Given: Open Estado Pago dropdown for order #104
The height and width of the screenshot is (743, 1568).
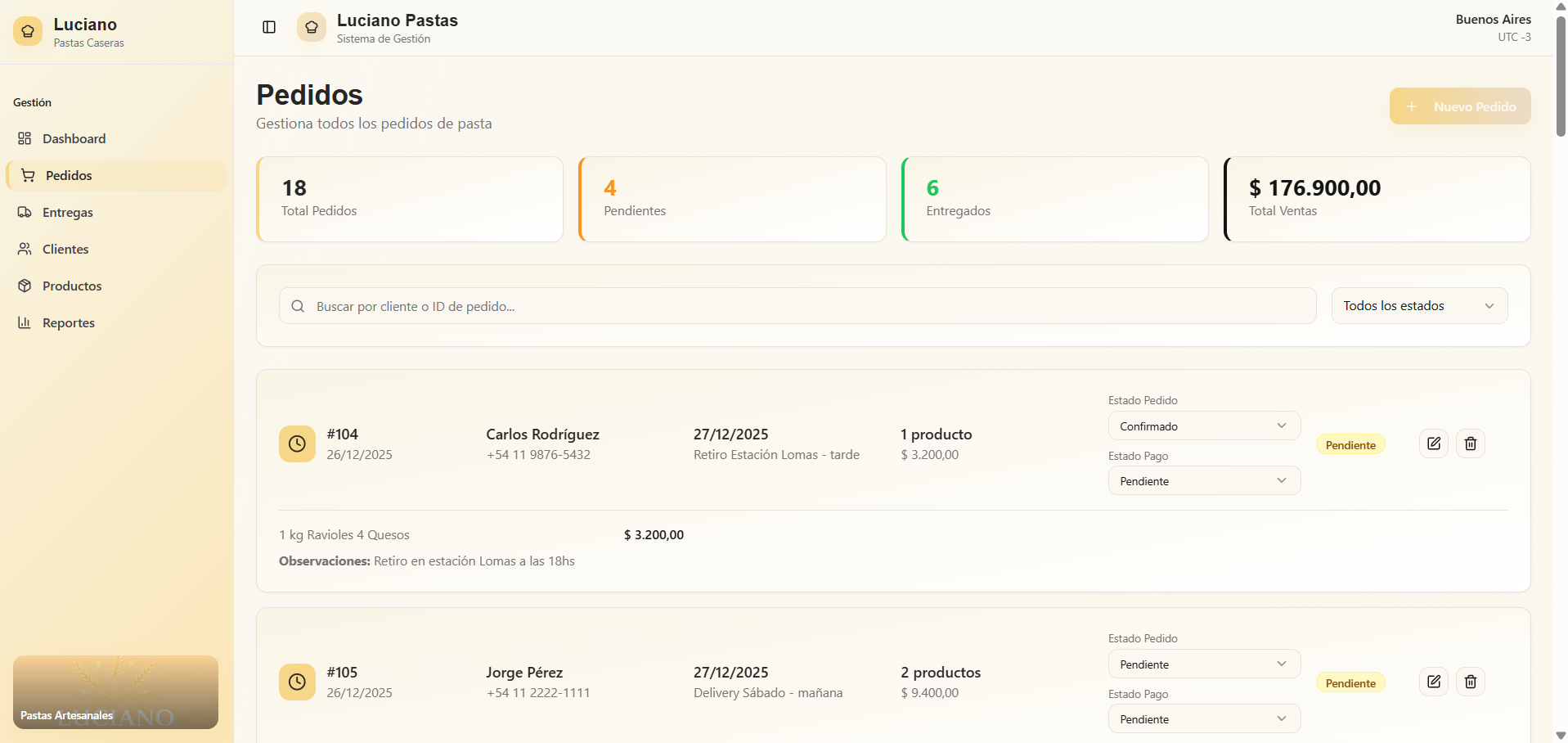Looking at the screenshot, I should [1204, 480].
